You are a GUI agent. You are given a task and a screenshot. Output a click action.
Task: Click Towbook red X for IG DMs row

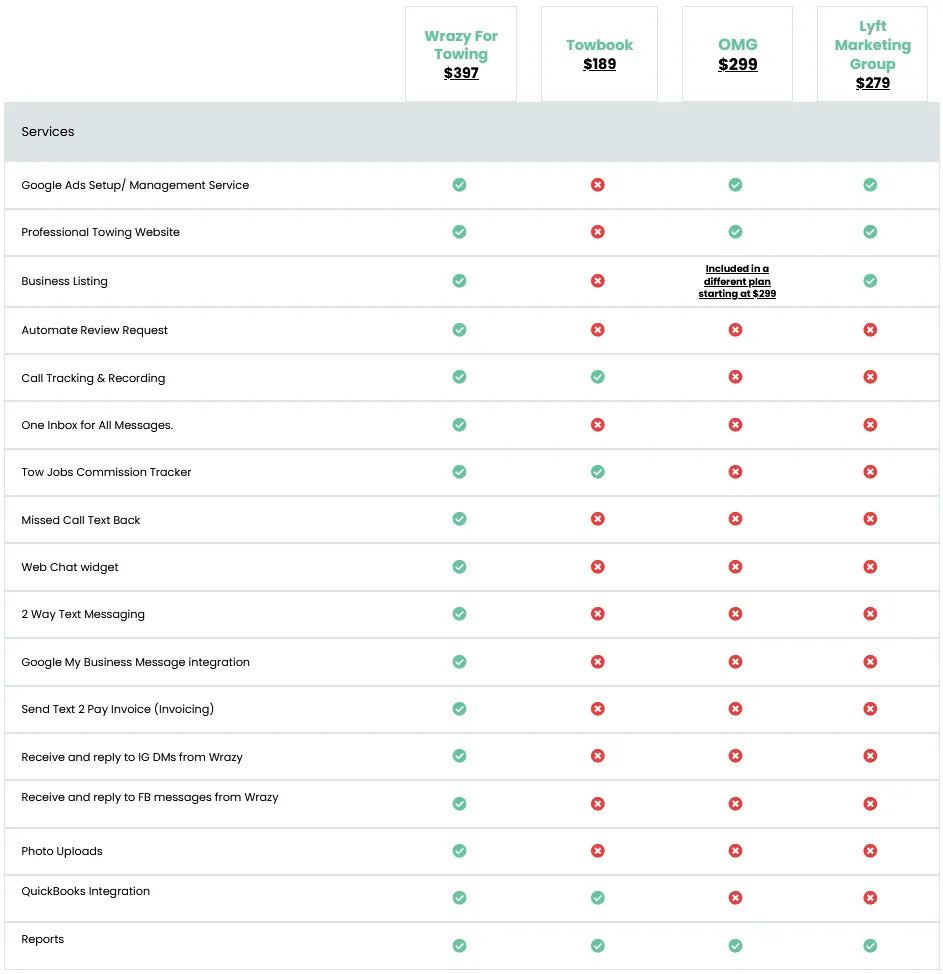pos(598,756)
